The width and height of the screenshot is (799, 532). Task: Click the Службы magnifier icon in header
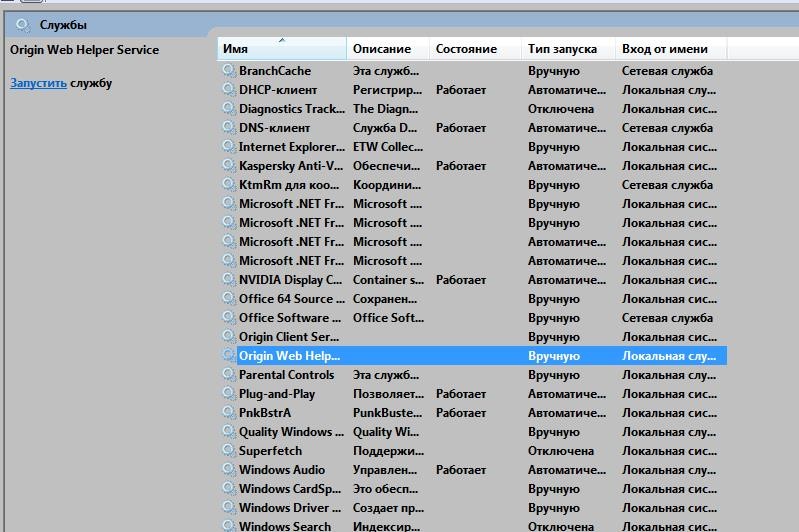click(x=23, y=24)
